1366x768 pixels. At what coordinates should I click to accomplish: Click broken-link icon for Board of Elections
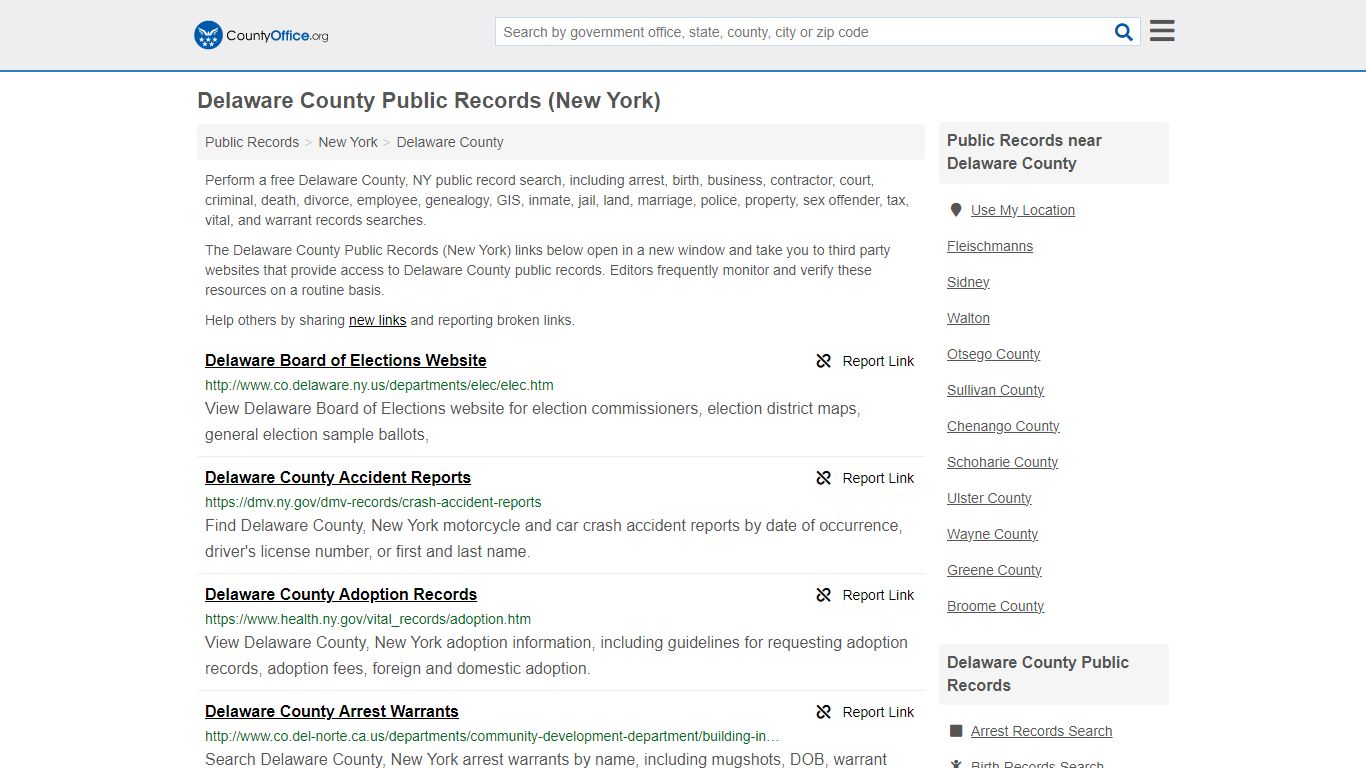point(824,361)
